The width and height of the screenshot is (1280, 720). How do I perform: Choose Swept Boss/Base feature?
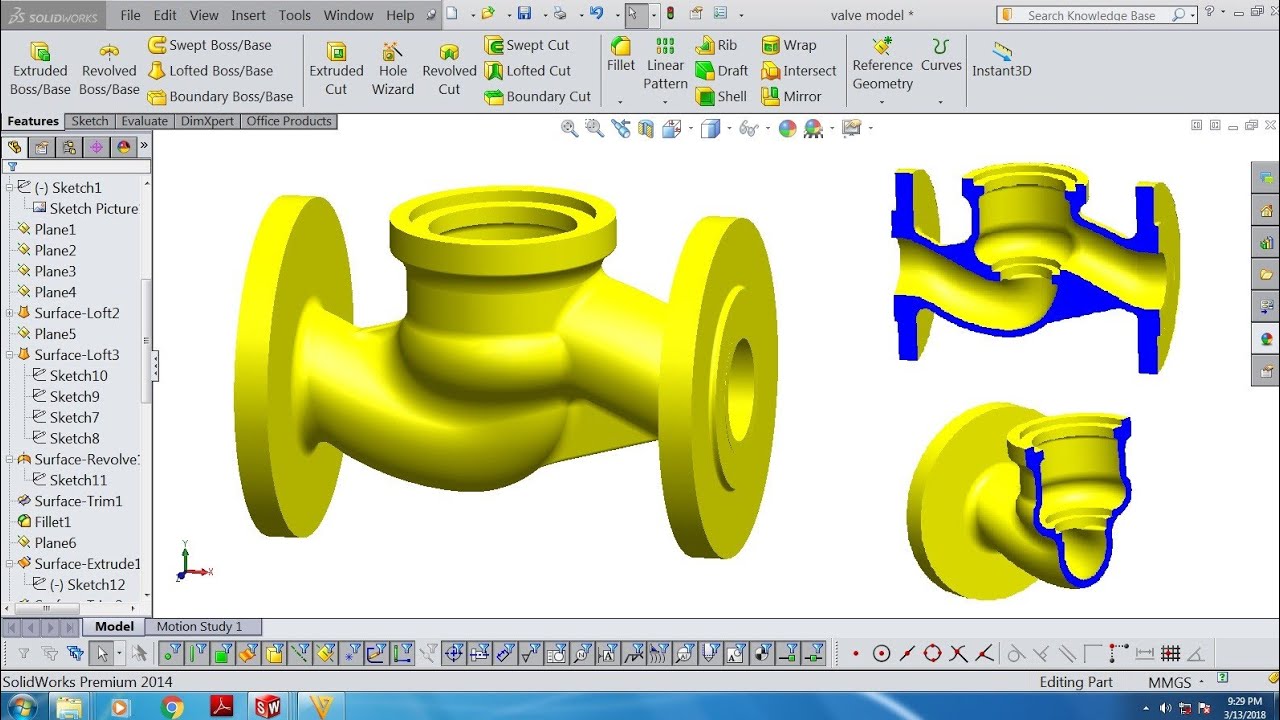pyautogui.click(x=210, y=45)
